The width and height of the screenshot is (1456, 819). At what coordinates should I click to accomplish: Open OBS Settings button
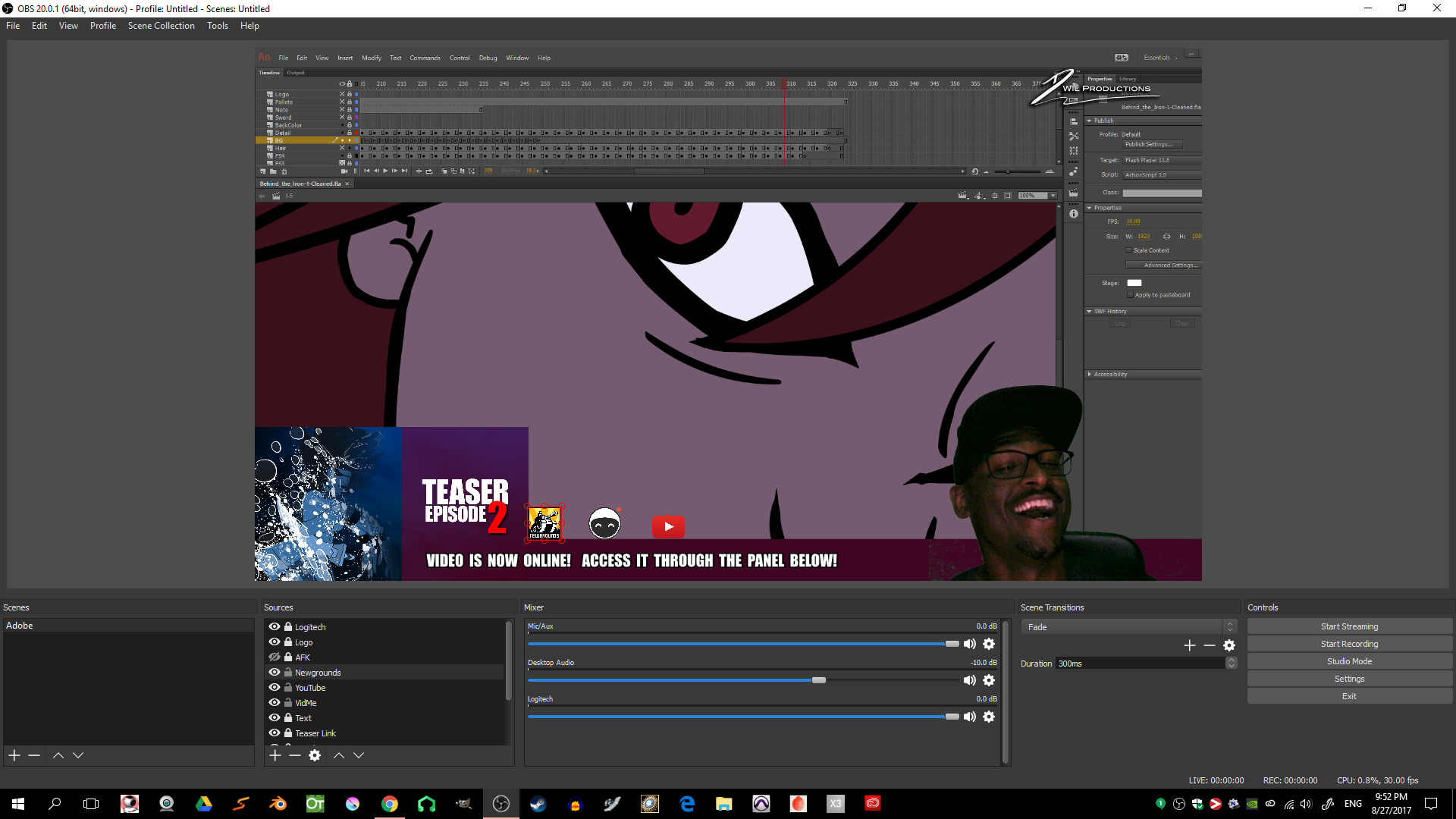click(1350, 679)
